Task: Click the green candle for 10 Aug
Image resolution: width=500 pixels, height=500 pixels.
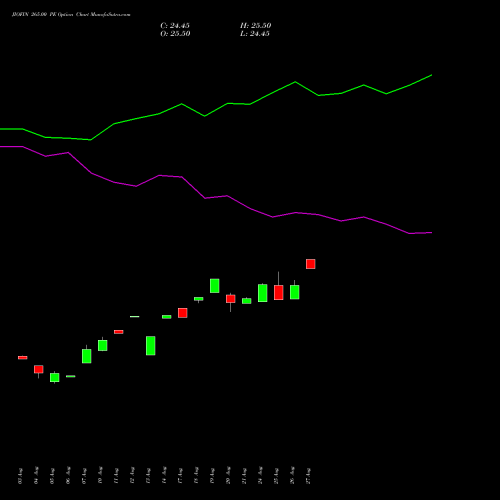Action: 103,345
